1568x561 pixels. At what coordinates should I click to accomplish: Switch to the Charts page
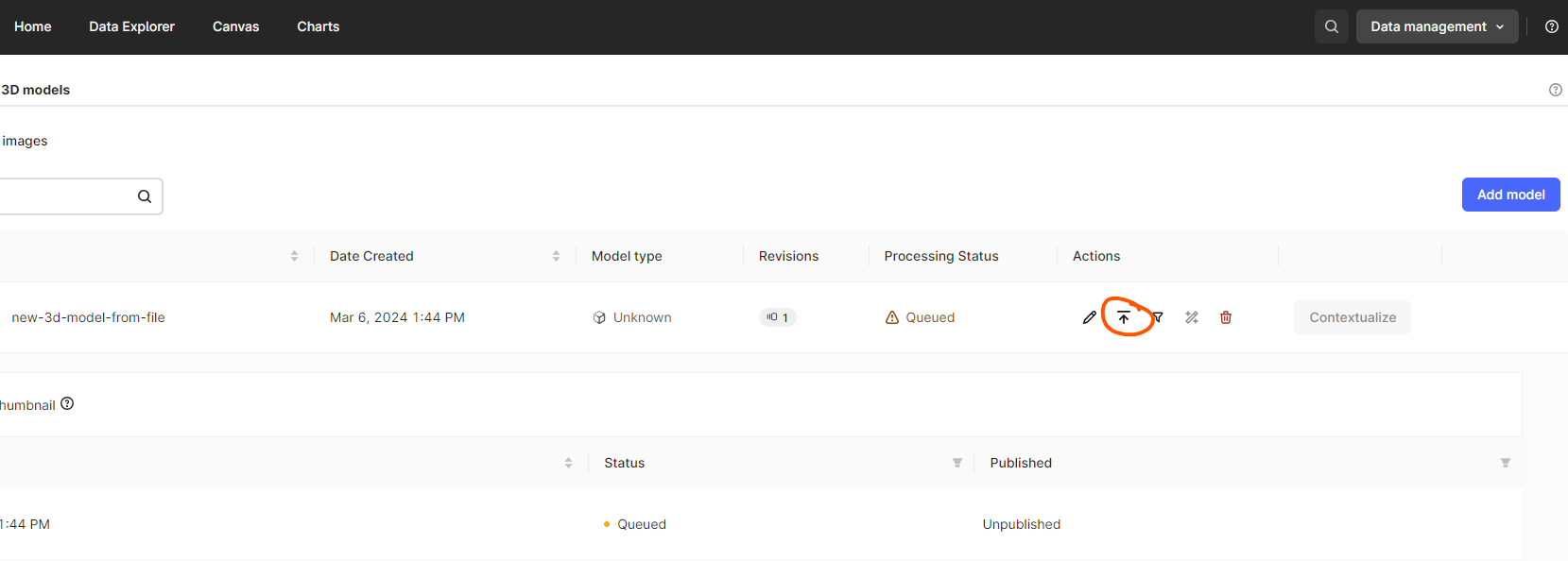point(319,26)
